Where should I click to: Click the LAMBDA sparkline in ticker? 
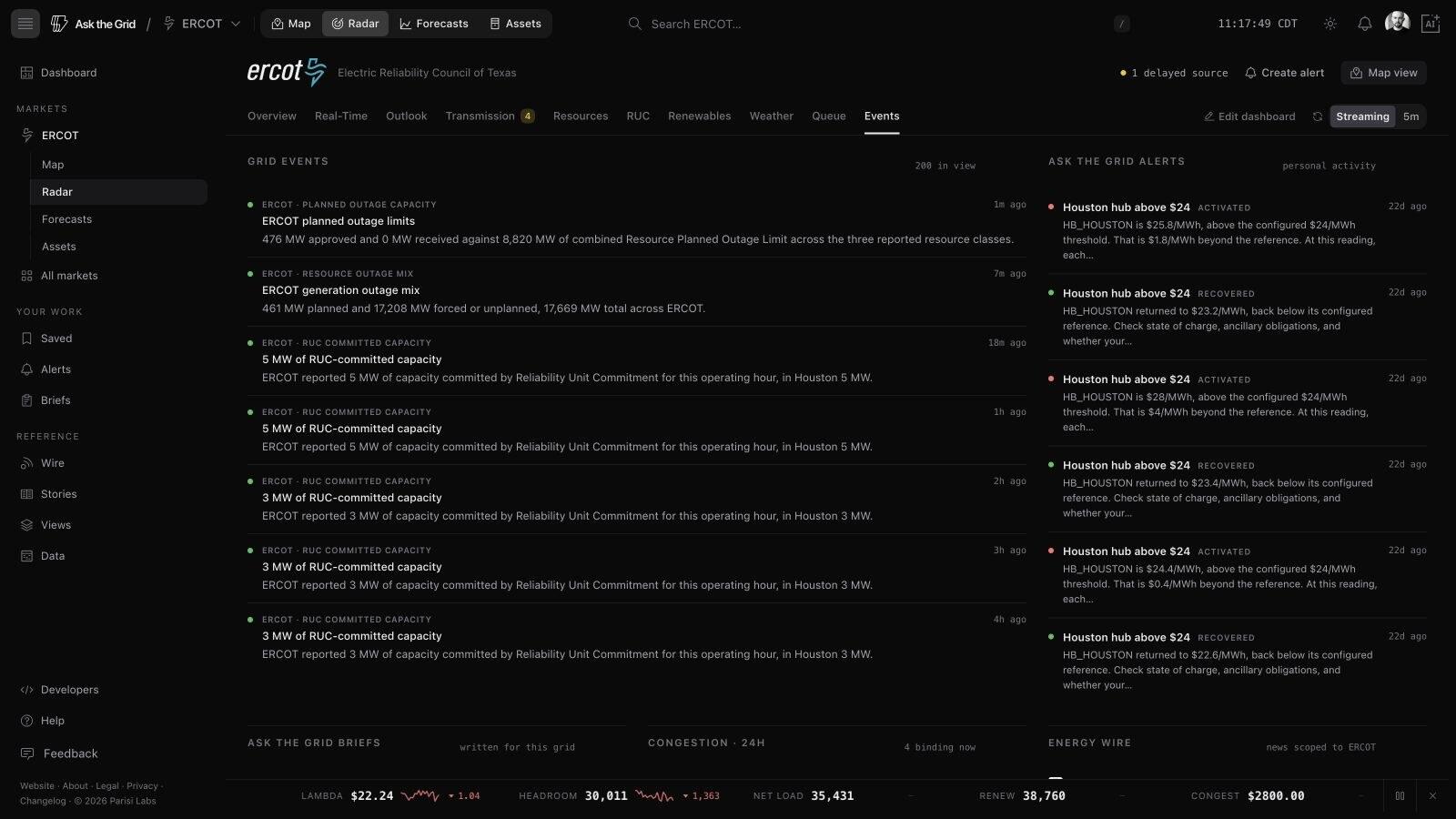420,796
